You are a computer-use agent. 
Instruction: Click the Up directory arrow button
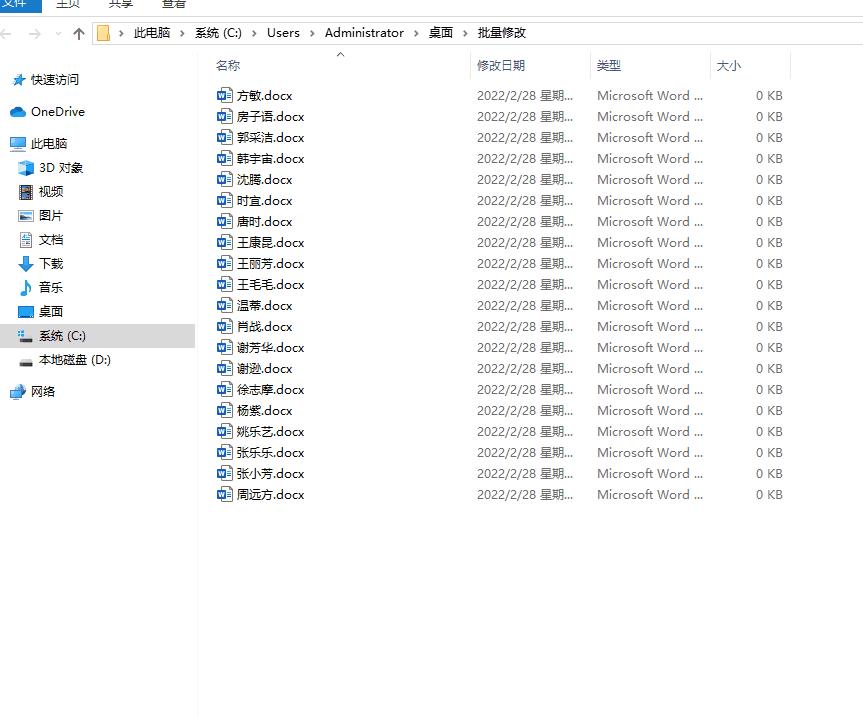click(x=79, y=33)
